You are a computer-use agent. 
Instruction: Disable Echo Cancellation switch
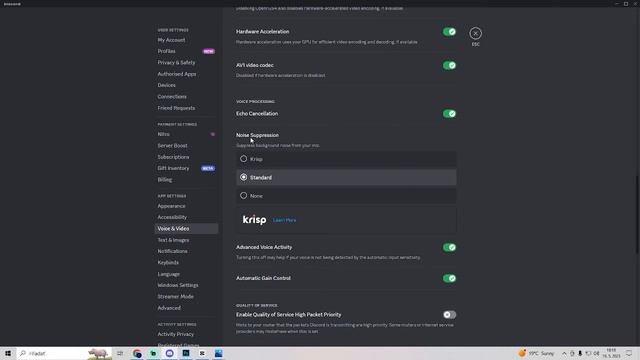[x=449, y=114]
